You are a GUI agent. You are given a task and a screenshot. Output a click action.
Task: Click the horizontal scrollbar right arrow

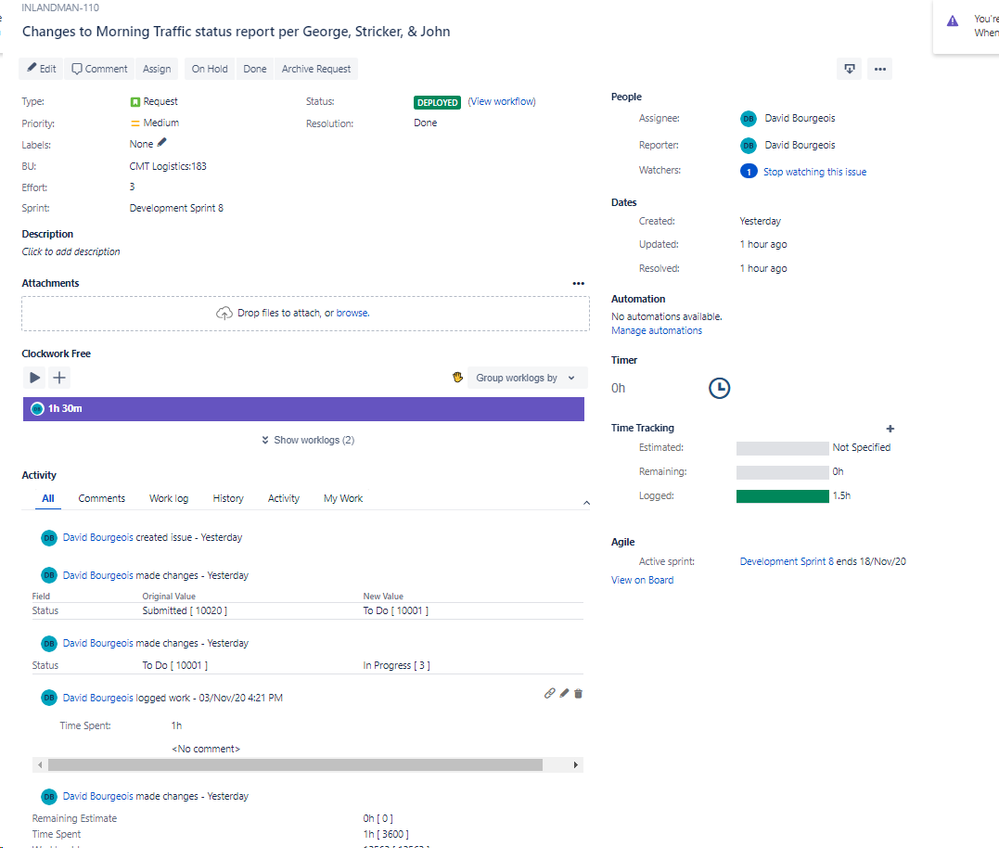[575, 765]
